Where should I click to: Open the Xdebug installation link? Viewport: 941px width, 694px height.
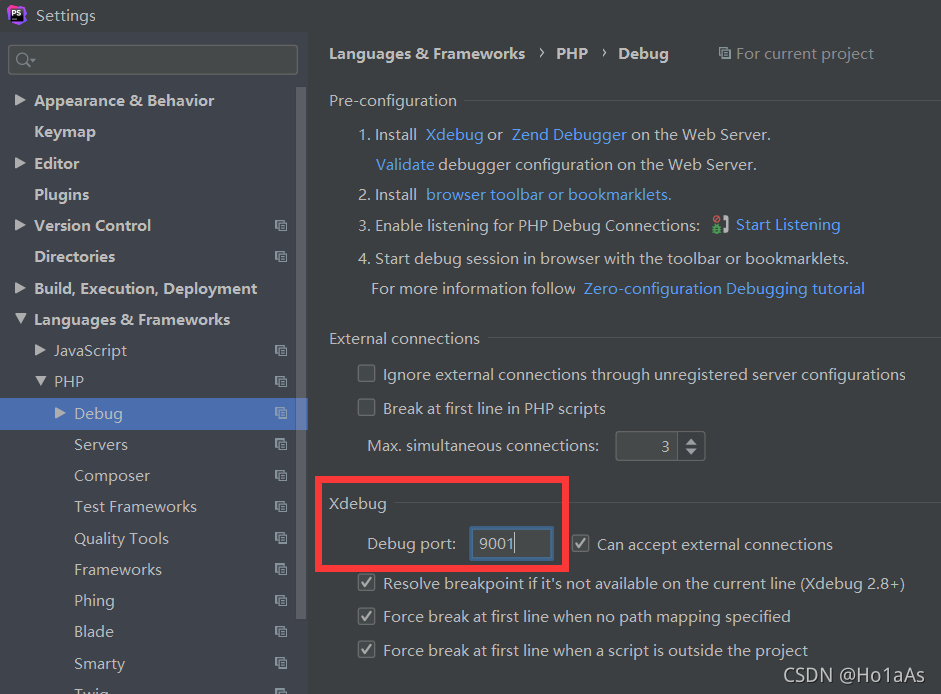(454, 134)
